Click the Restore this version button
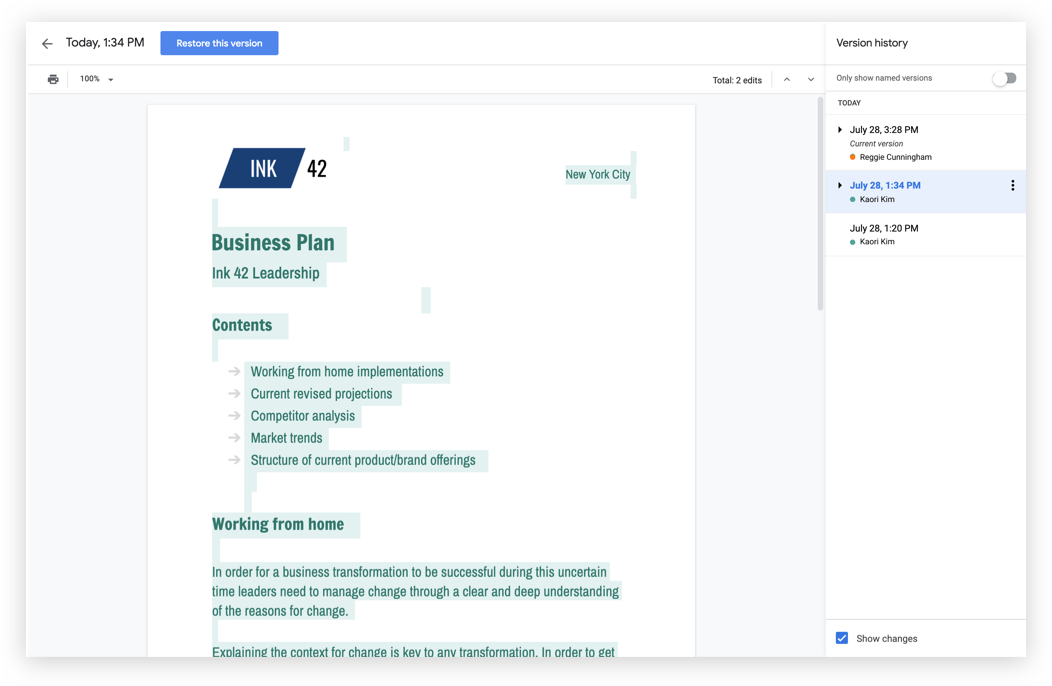Viewport: 1052px width, 686px height. pos(219,43)
